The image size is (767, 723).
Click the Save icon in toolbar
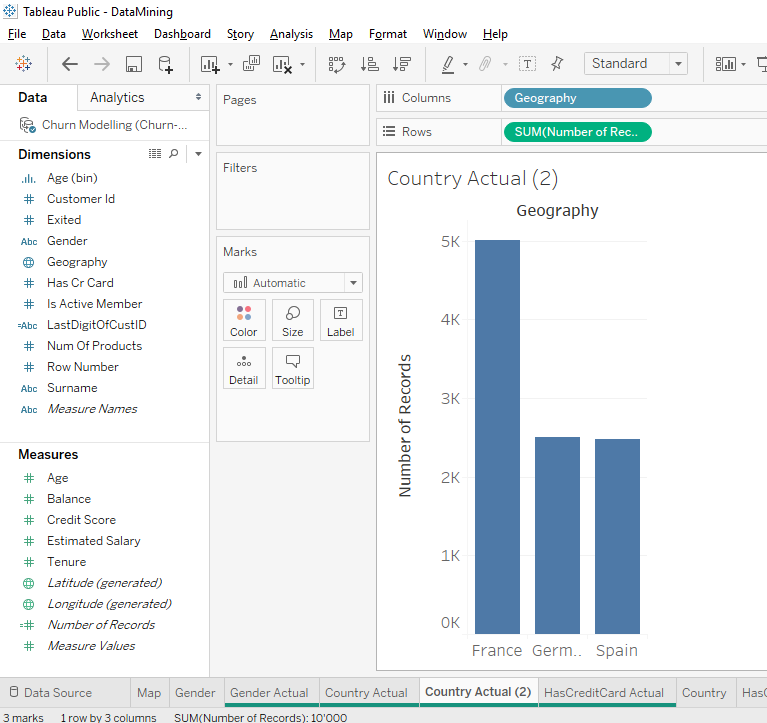133,64
